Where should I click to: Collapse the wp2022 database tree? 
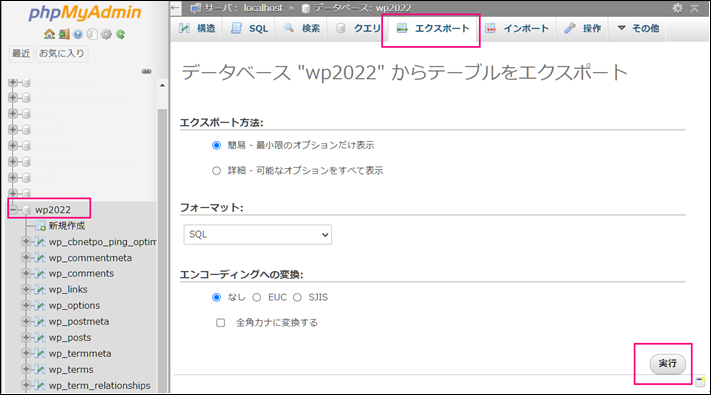[x=13, y=210]
